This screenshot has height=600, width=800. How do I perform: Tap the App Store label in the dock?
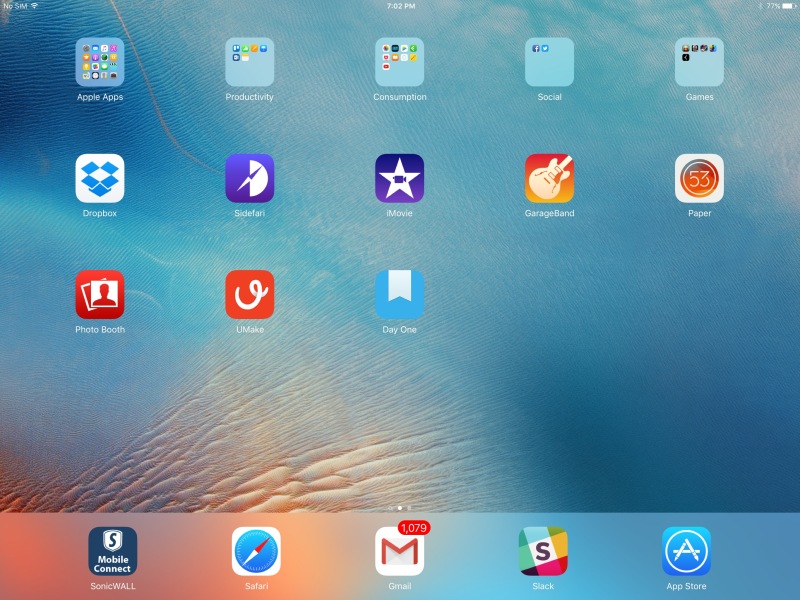point(686,586)
